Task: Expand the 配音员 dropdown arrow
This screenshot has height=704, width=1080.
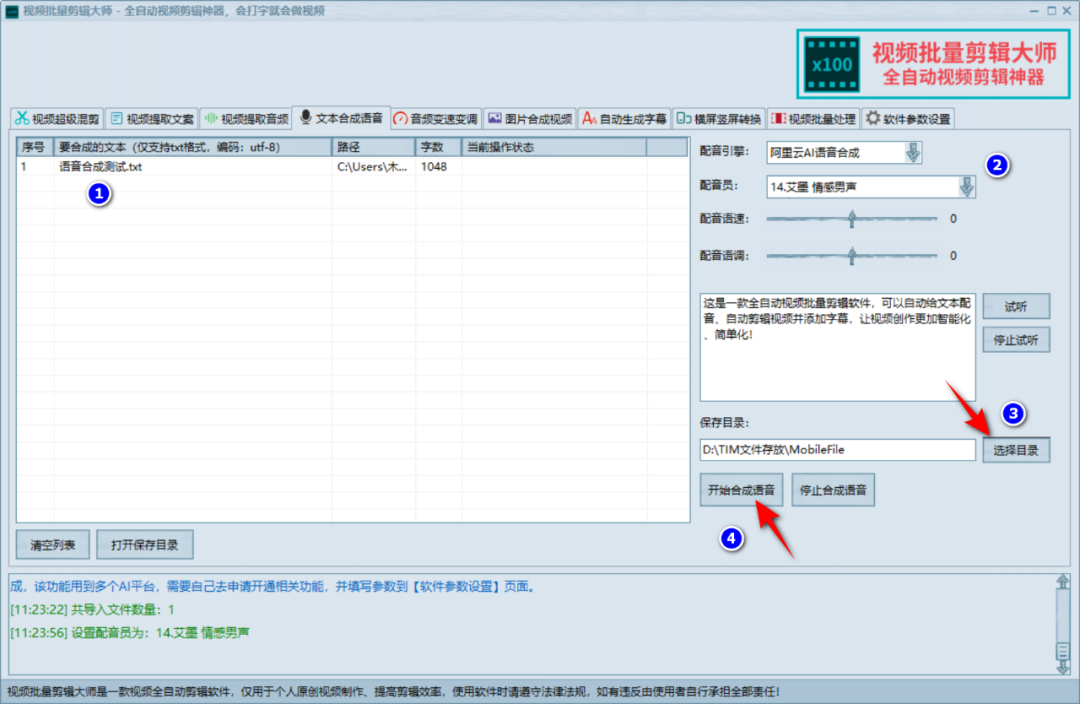Action: click(x=966, y=187)
